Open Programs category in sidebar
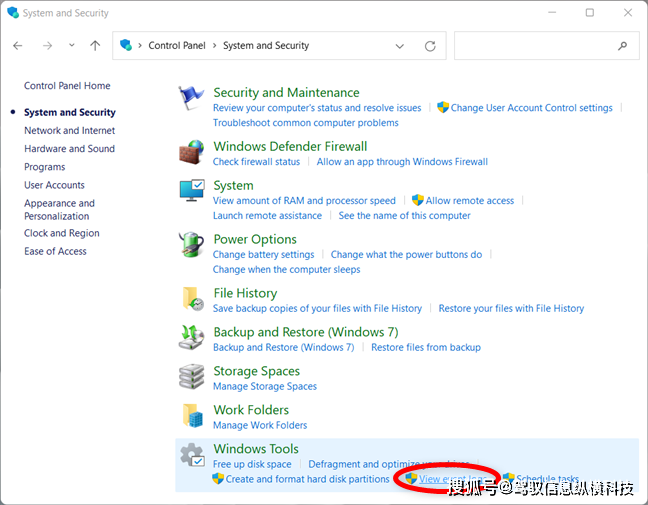Screen dimensions: 648x505 pos(45,167)
